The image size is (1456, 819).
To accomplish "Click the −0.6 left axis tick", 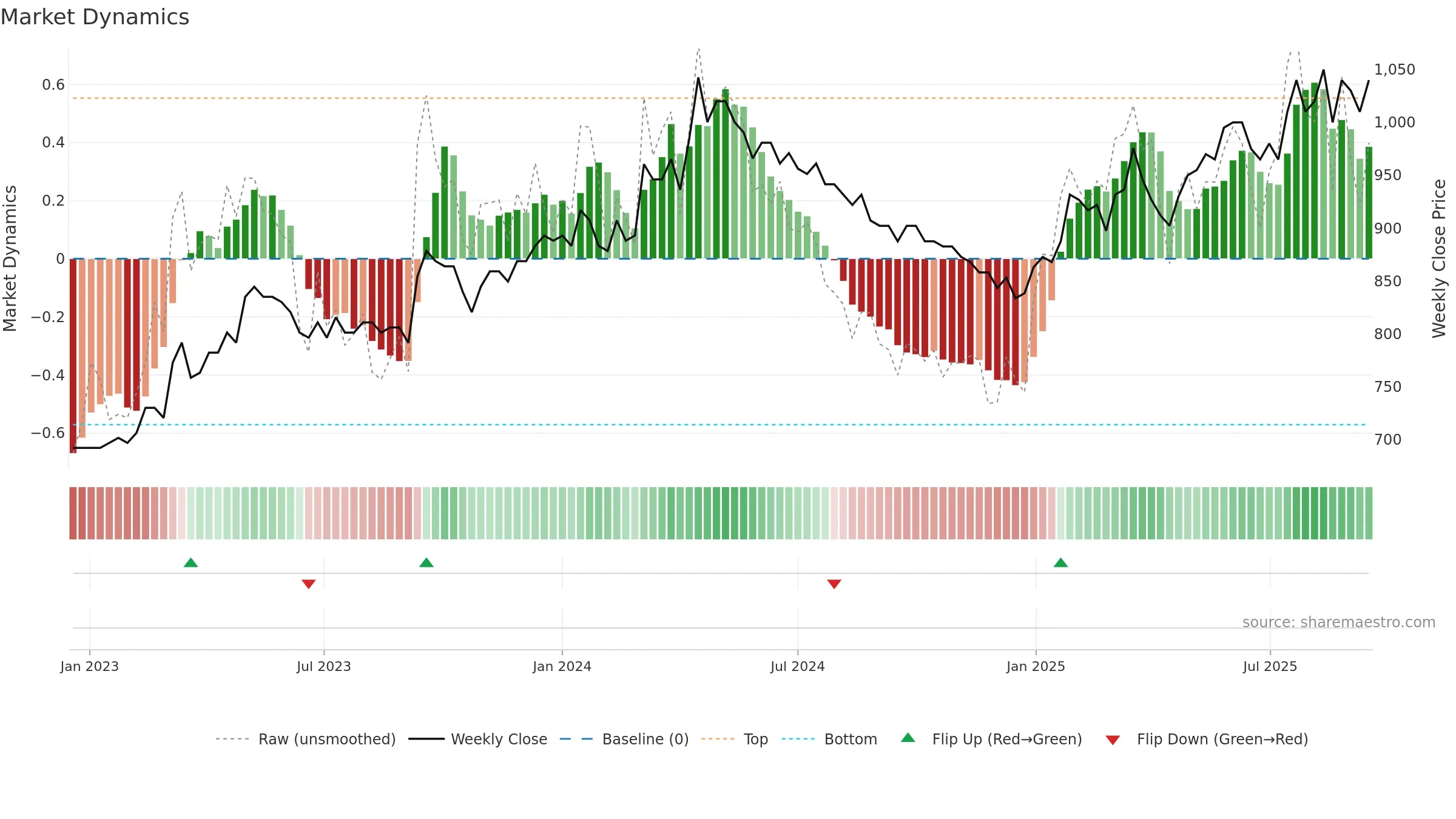I will [48, 433].
